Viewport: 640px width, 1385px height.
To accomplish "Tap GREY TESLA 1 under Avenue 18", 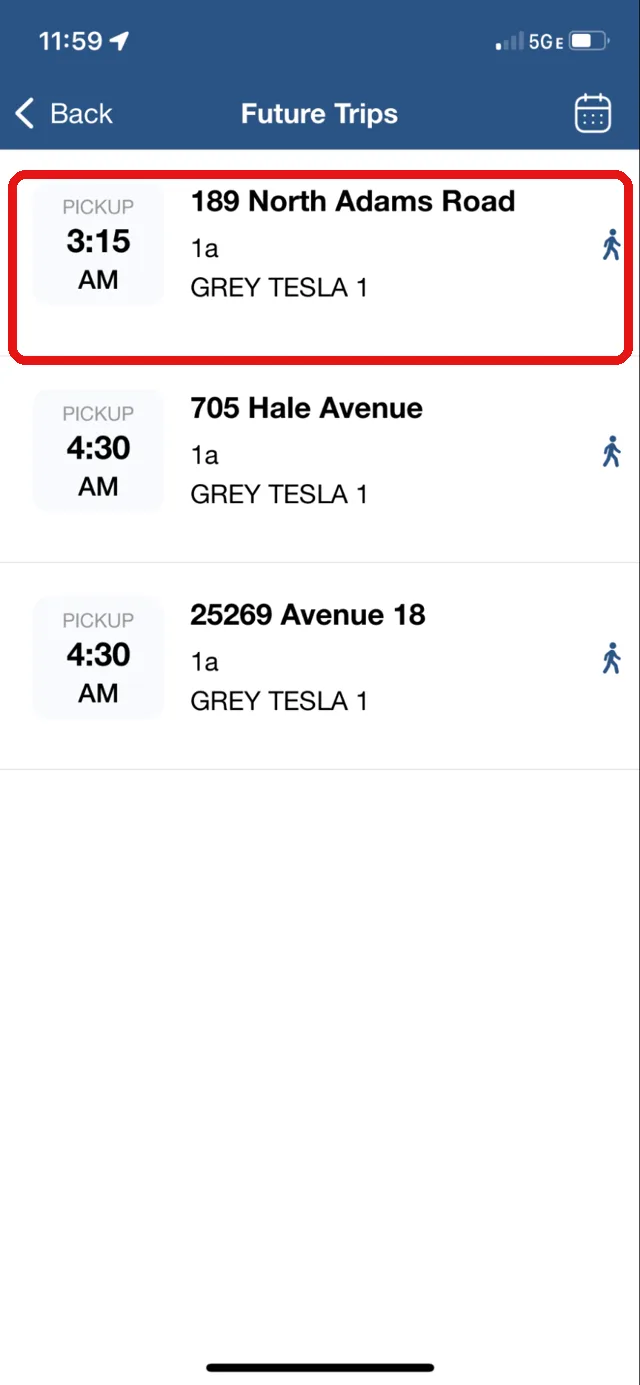I will click(x=279, y=702).
